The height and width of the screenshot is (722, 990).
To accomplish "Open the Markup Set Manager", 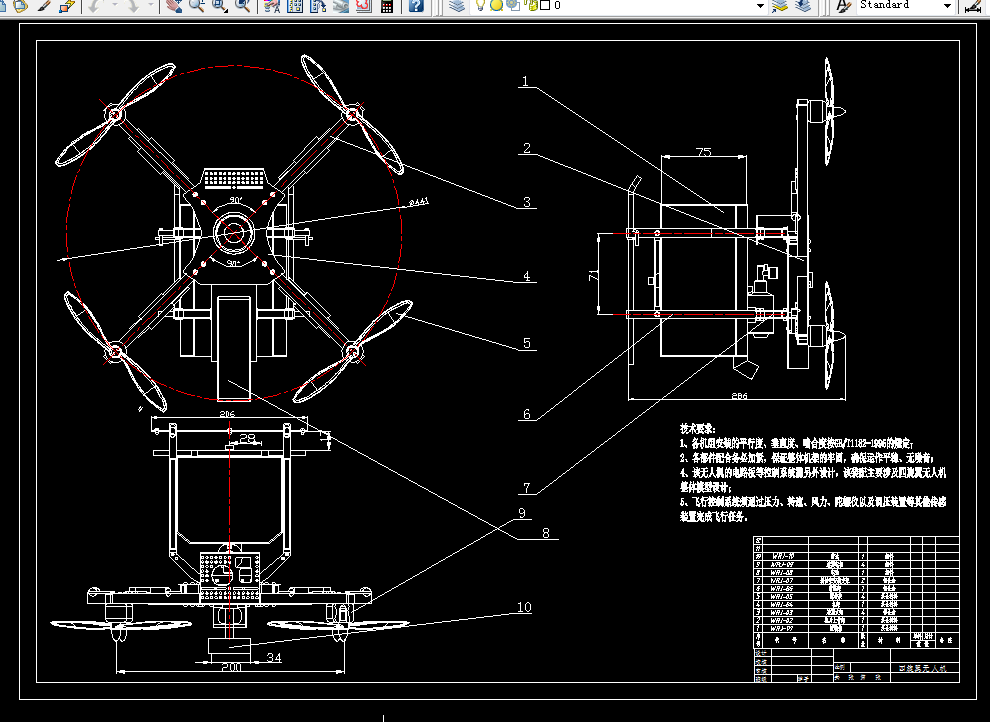I will (363, 6).
